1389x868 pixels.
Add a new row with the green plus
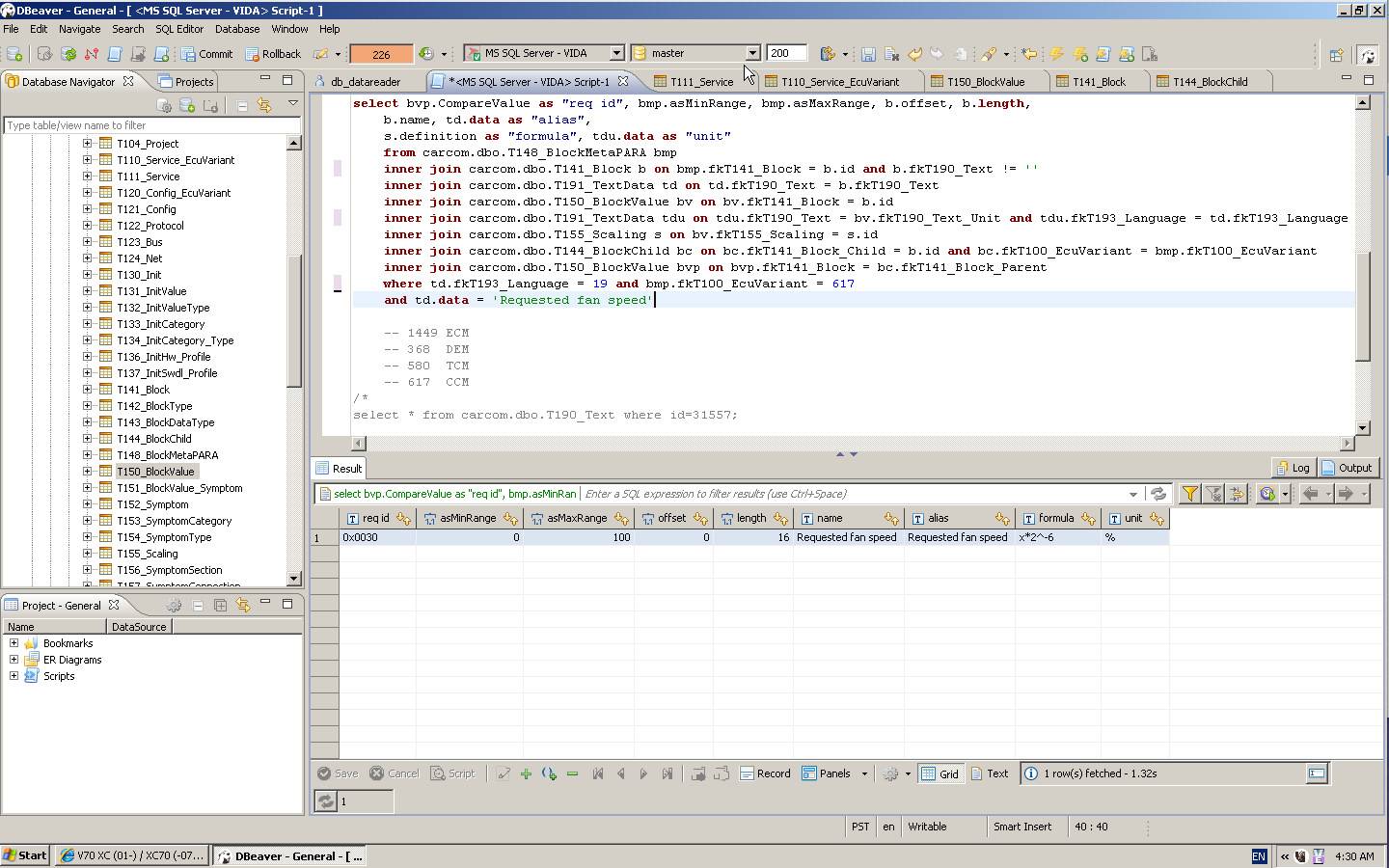[x=526, y=773]
